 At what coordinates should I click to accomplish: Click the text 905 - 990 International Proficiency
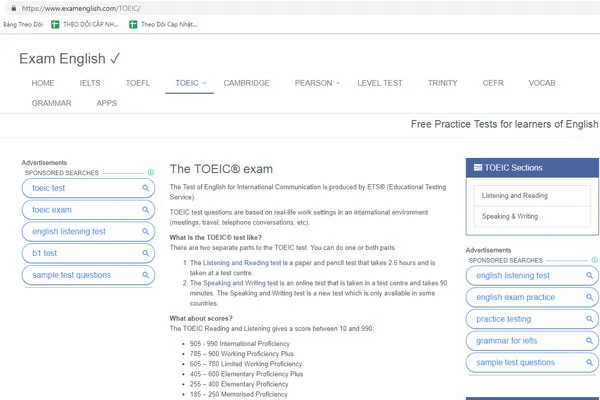[240, 344]
